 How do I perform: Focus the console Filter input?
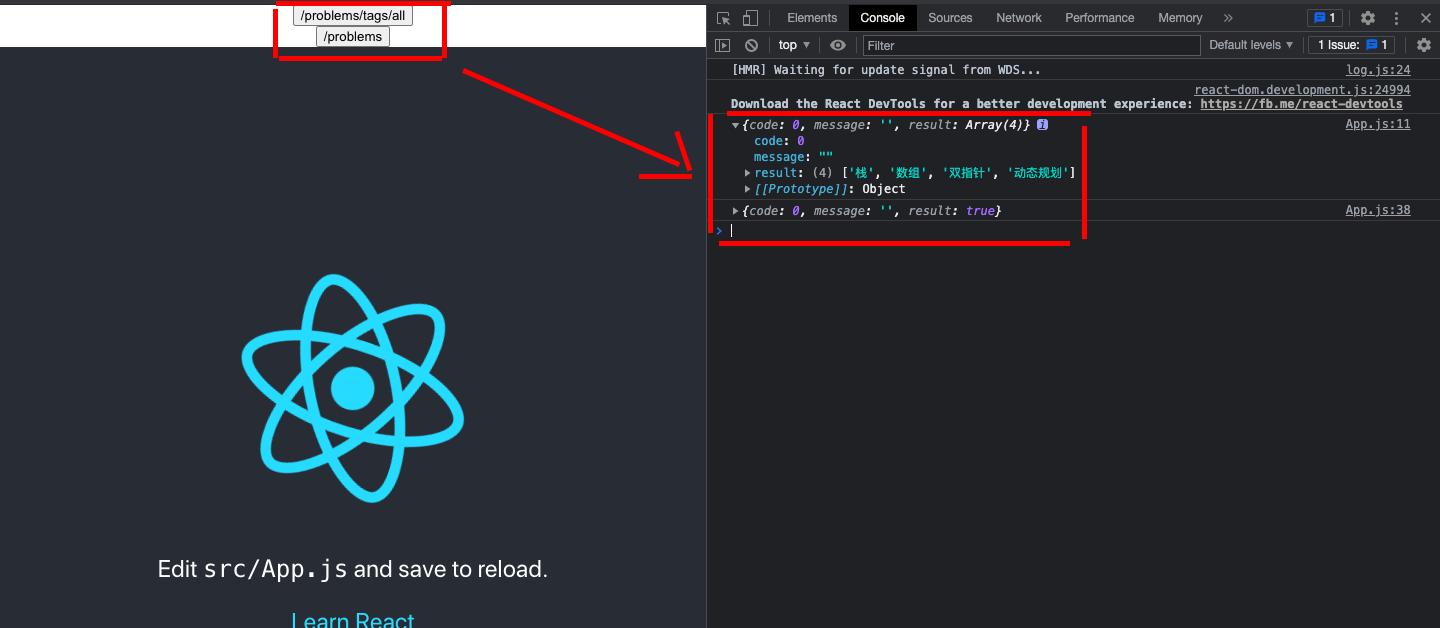click(x=1031, y=45)
